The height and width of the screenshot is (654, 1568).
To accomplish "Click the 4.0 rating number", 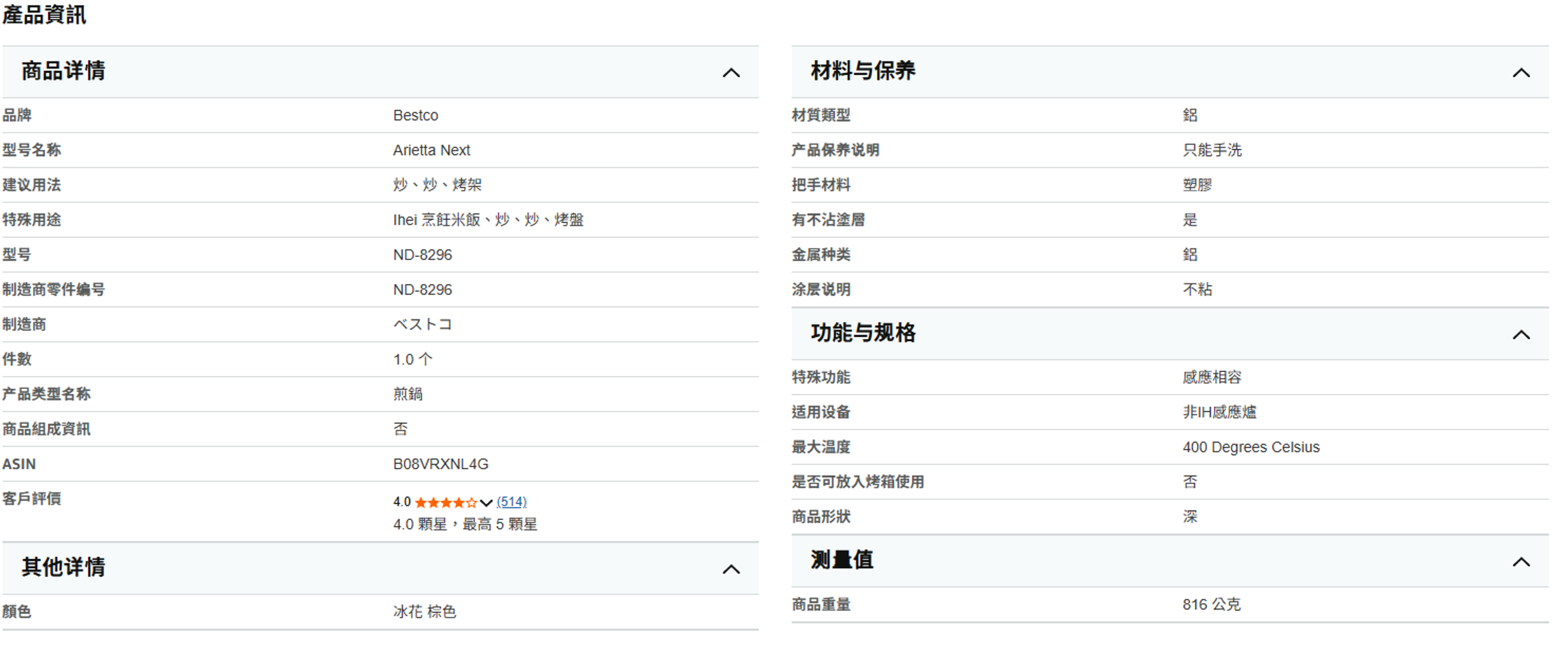I will click(x=402, y=502).
